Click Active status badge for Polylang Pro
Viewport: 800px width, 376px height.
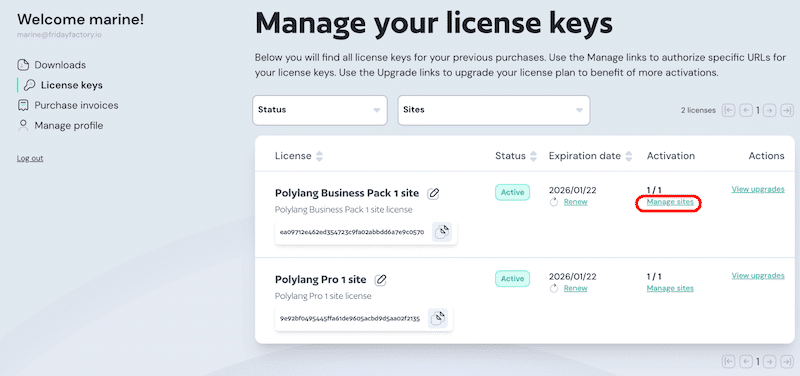click(512, 279)
